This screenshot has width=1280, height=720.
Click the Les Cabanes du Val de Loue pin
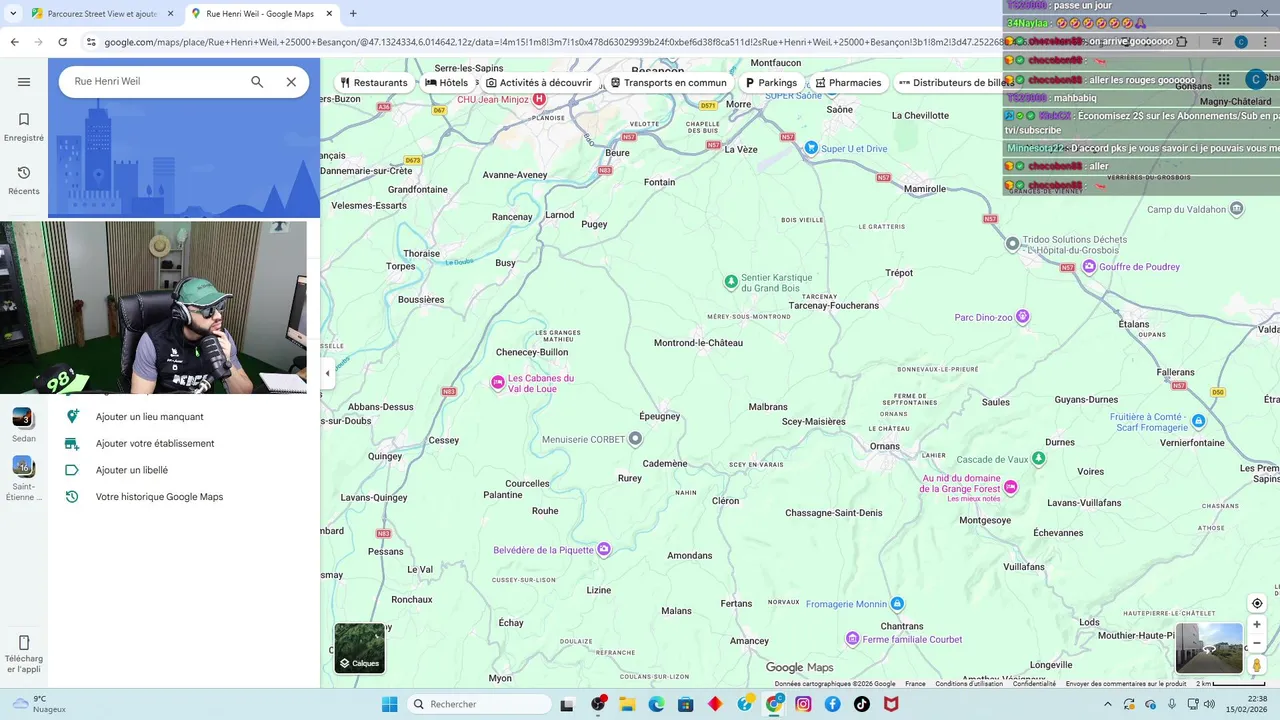(498, 382)
